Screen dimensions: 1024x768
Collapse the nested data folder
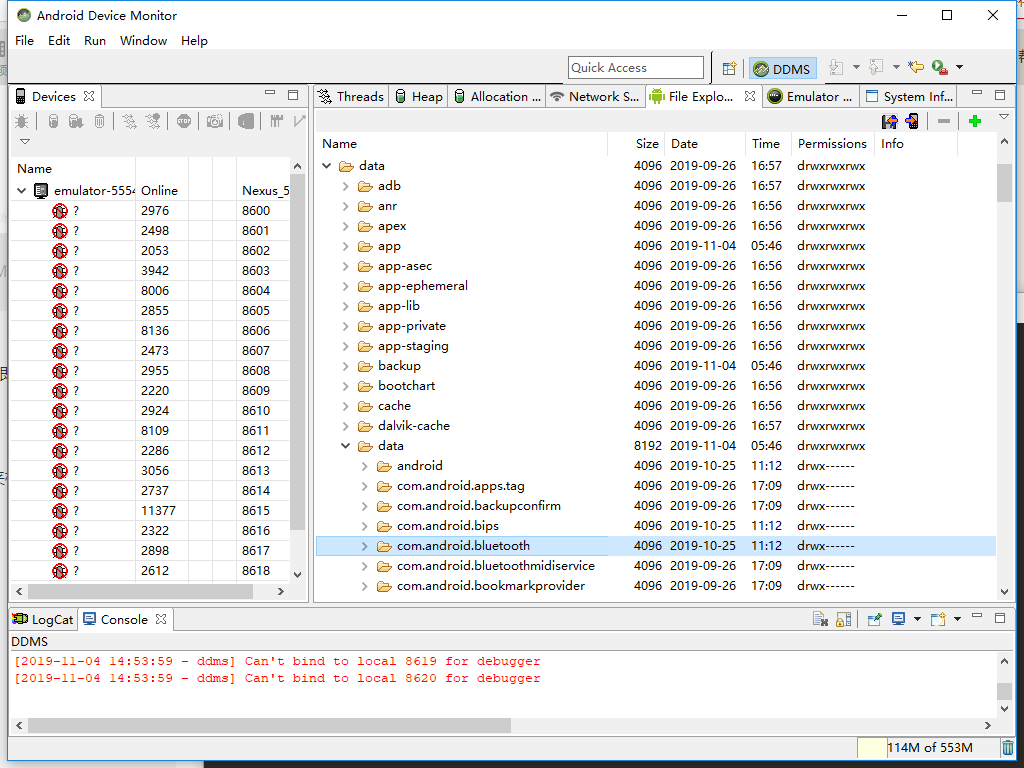345,446
